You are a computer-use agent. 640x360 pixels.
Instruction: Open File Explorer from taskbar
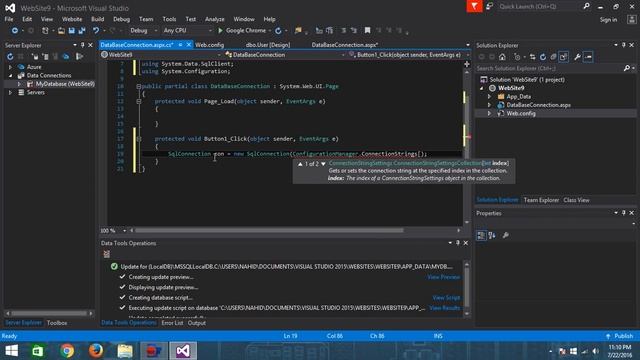[125, 351]
